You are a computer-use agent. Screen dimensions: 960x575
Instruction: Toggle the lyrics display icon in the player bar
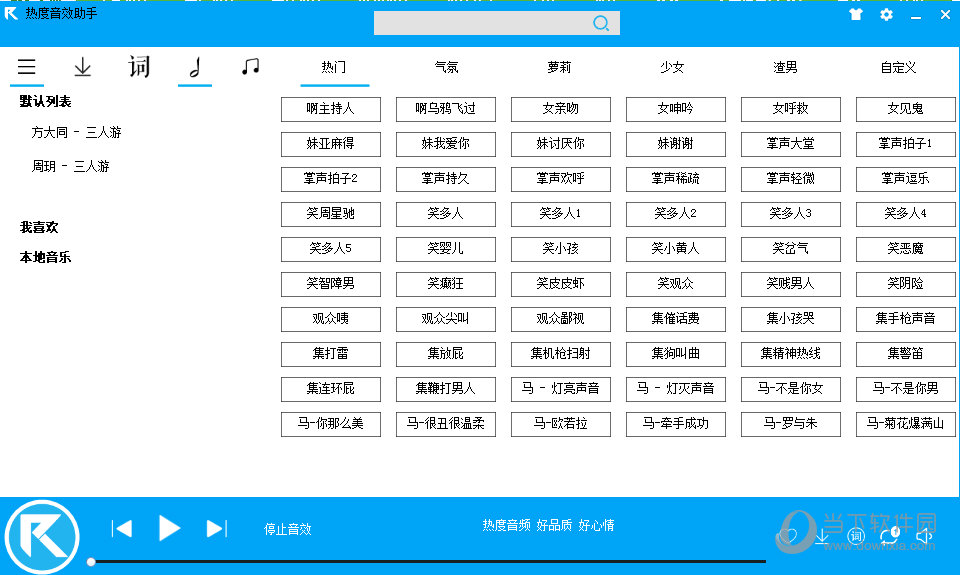coord(856,536)
